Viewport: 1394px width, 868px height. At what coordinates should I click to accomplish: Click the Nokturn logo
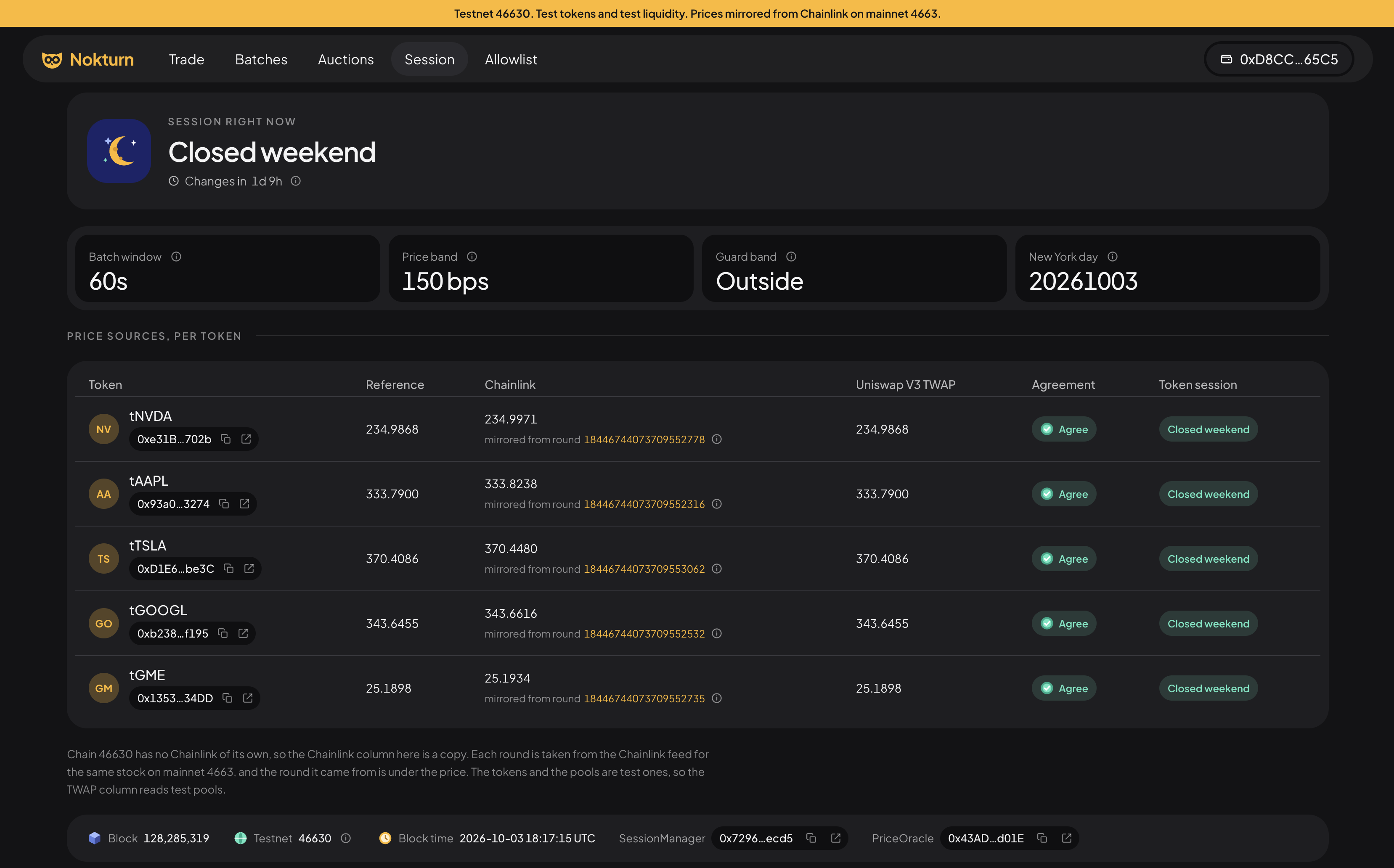click(x=88, y=59)
